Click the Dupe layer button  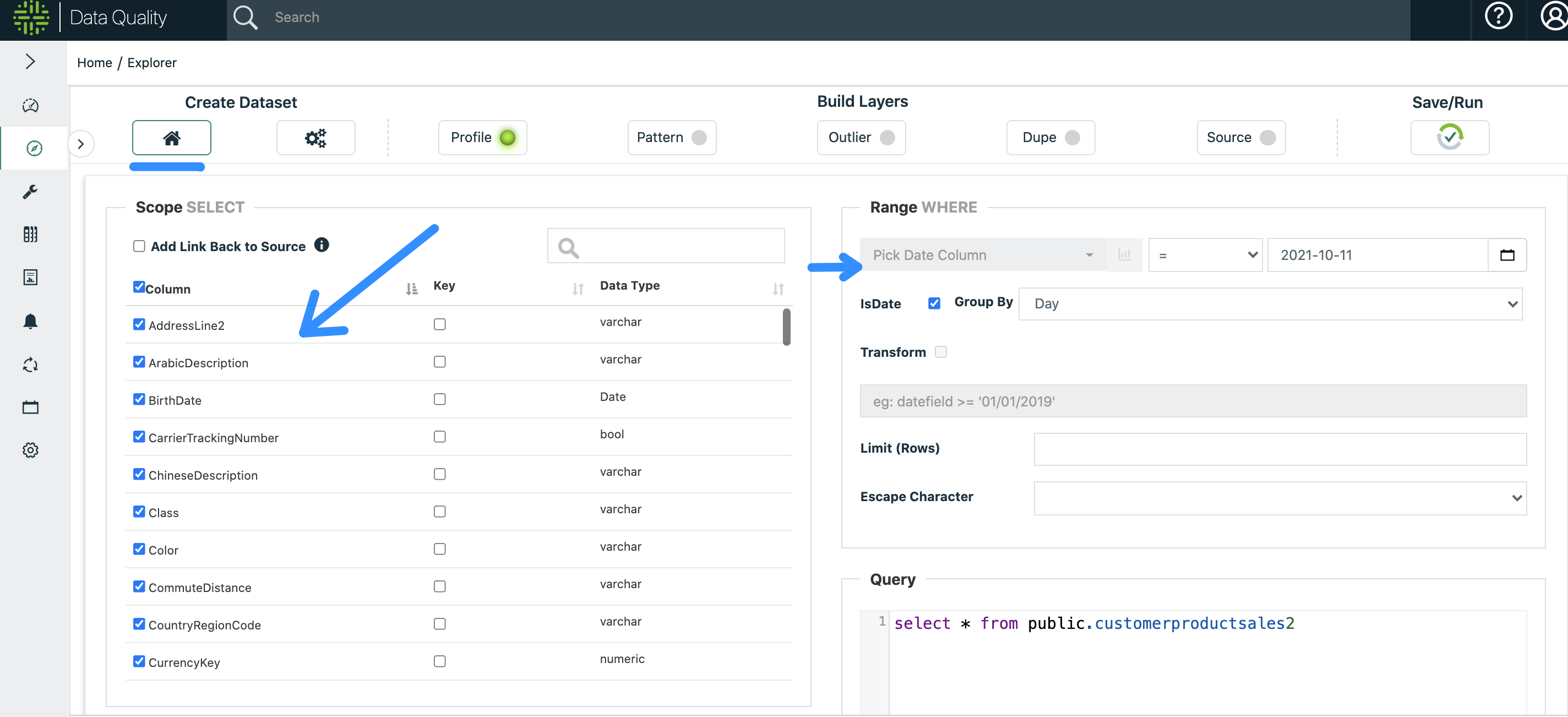[x=1050, y=138]
